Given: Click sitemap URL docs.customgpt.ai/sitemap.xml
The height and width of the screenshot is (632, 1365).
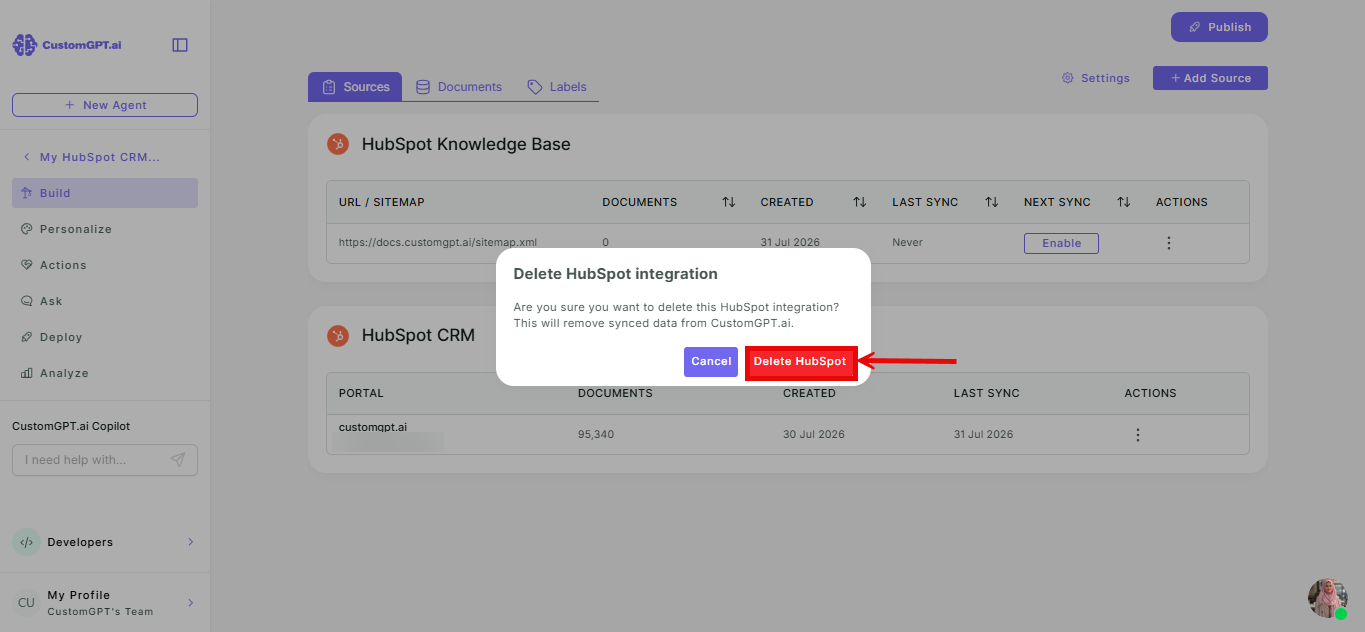Looking at the screenshot, I should (438, 243).
